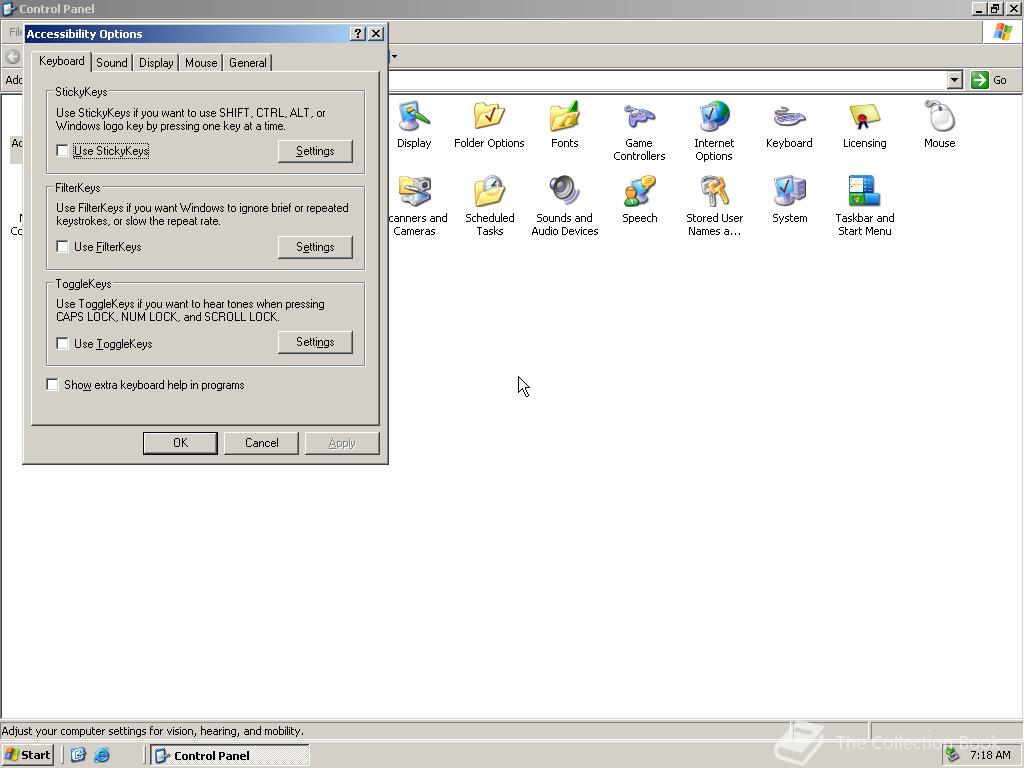Open Scanners and Cameras icon
This screenshot has width=1024, height=768.
(x=416, y=206)
